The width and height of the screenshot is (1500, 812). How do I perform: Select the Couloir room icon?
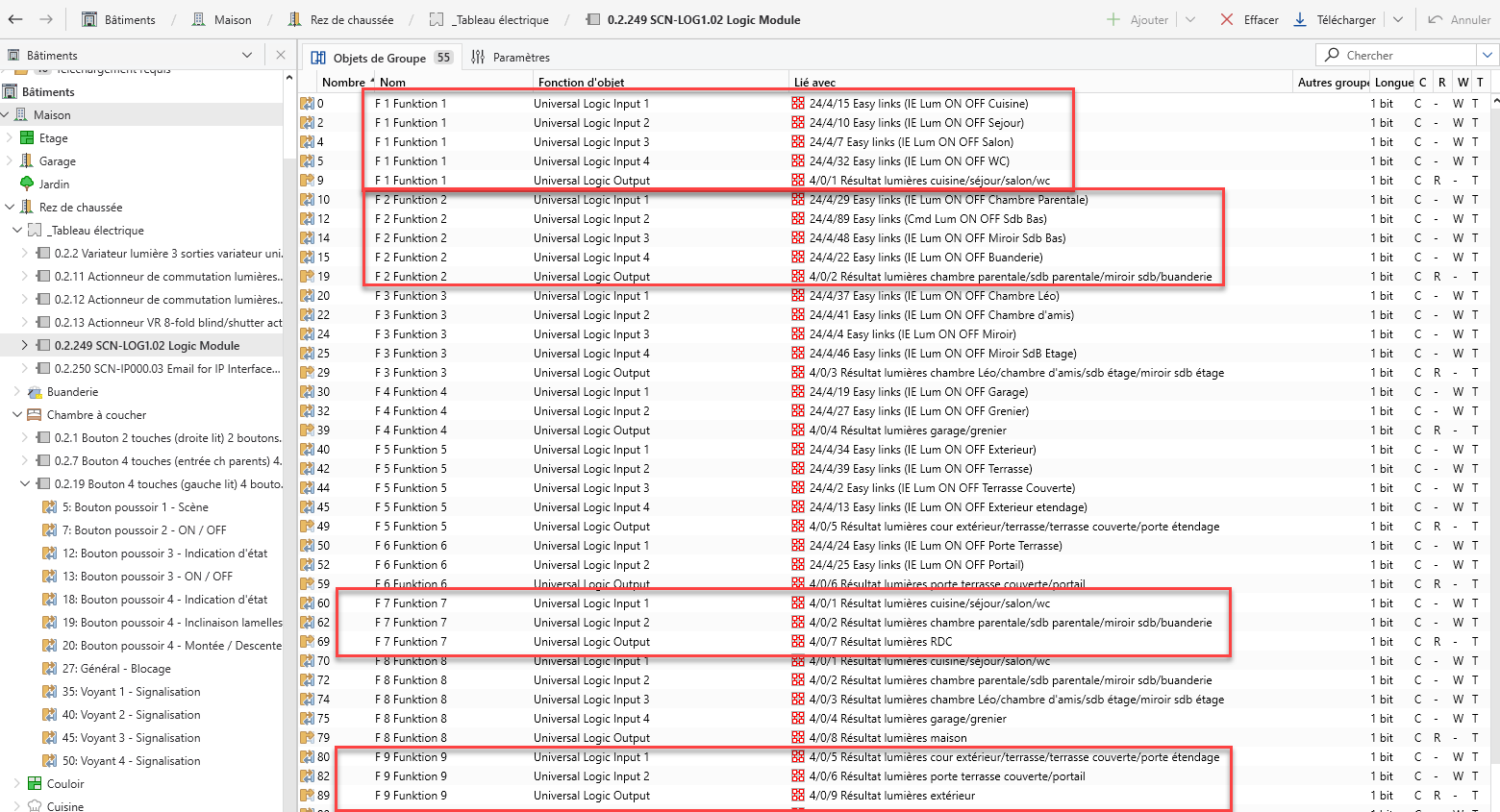35,784
